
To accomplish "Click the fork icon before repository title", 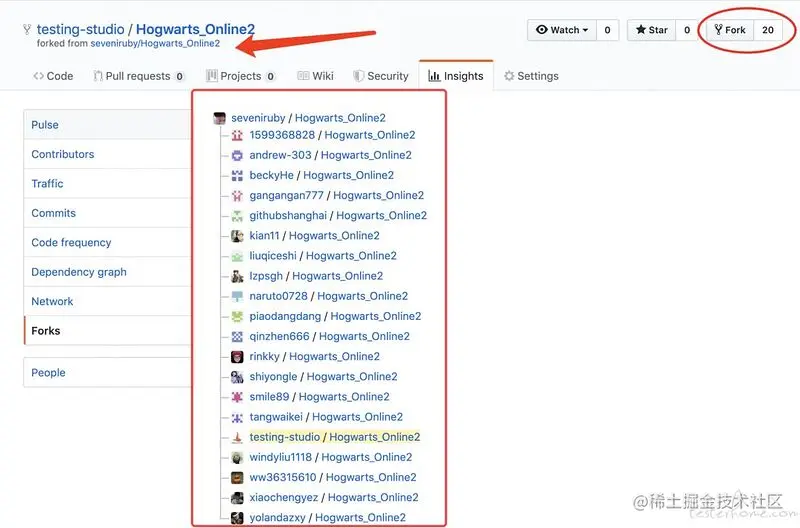I will coord(27,30).
